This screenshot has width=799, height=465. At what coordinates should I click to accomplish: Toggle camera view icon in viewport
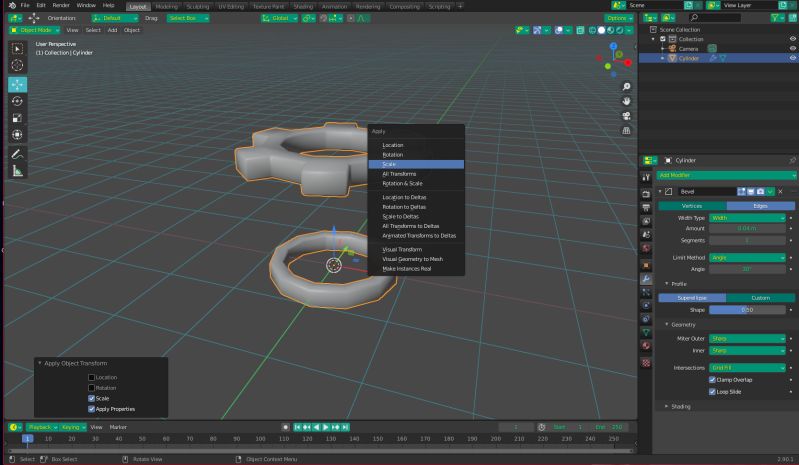[626, 116]
